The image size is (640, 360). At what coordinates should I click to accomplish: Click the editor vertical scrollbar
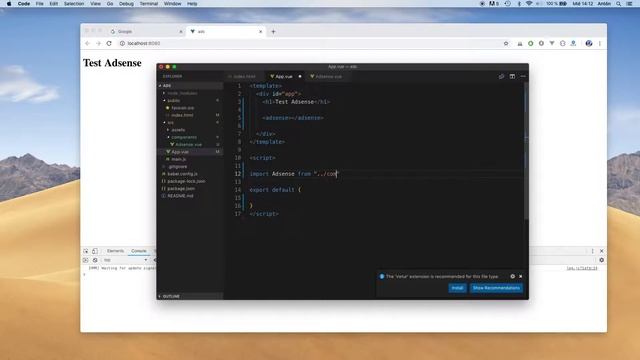[x=526, y=151]
